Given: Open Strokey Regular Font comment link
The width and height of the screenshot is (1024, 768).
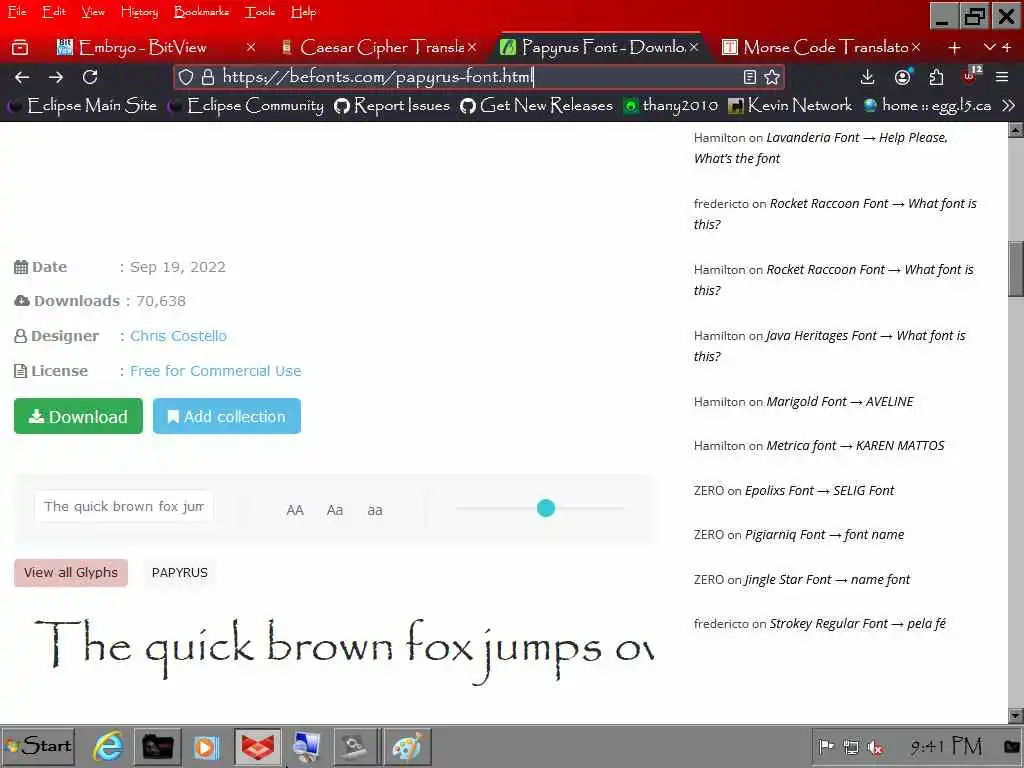Looking at the screenshot, I should [857, 624].
